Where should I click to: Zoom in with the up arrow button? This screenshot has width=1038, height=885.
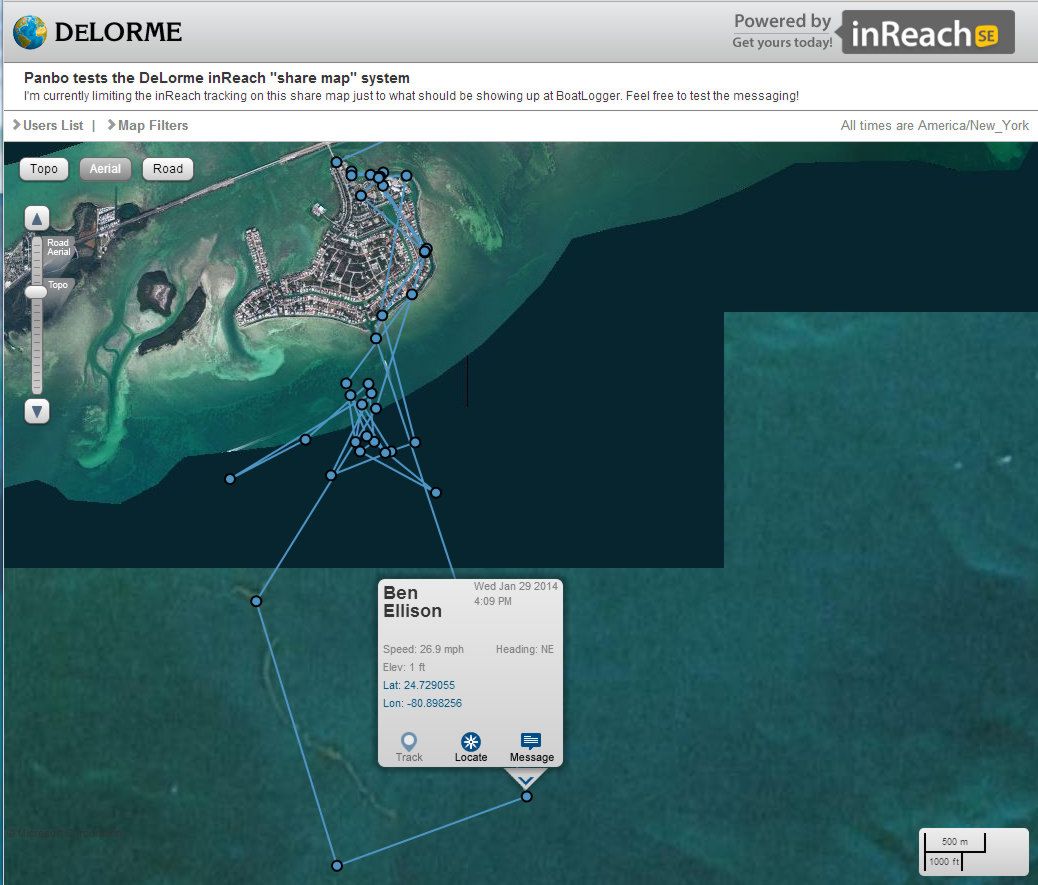tap(37, 218)
